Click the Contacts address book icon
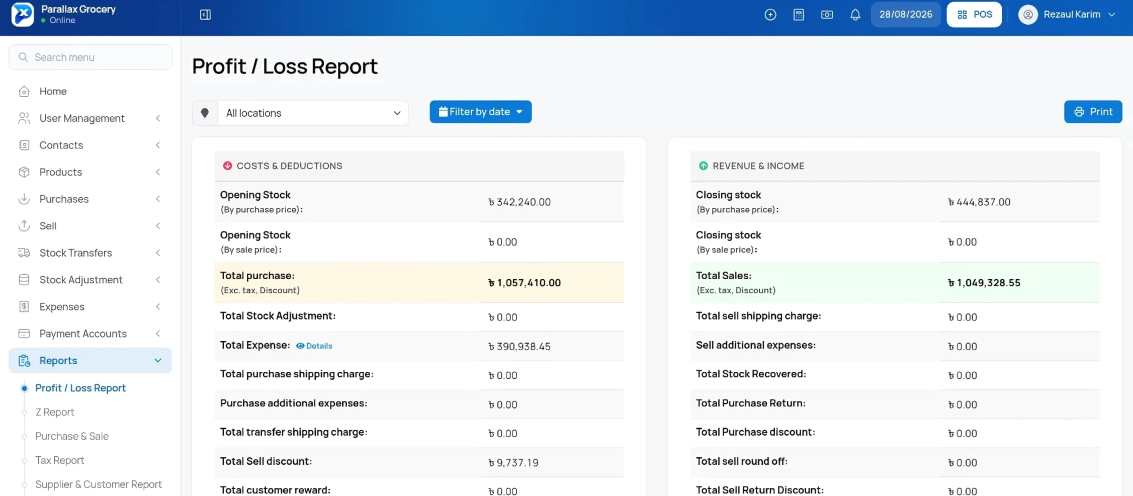Screen dimensions: 1133x496 coord(24,145)
